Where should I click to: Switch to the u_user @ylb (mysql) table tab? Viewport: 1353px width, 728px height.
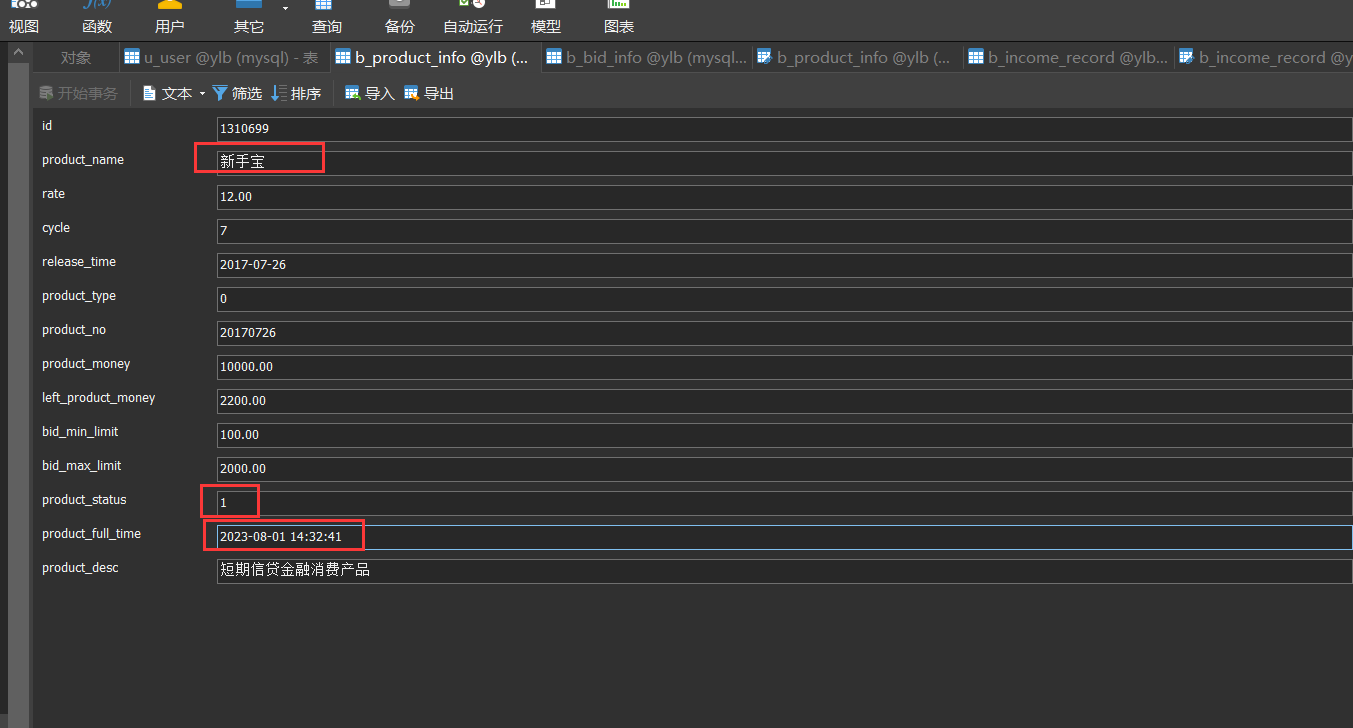click(x=223, y=58)
